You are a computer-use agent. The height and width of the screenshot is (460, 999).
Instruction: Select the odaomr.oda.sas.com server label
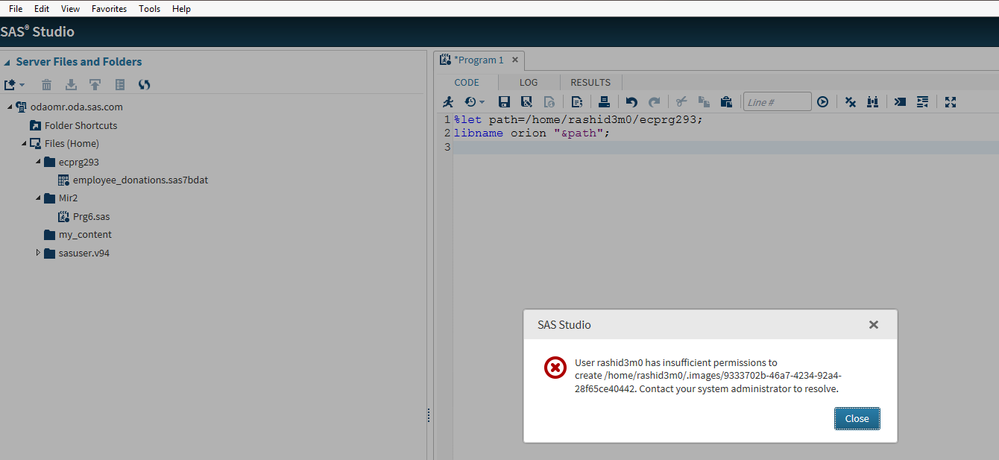pyautogui.click(x=76, y=107)
